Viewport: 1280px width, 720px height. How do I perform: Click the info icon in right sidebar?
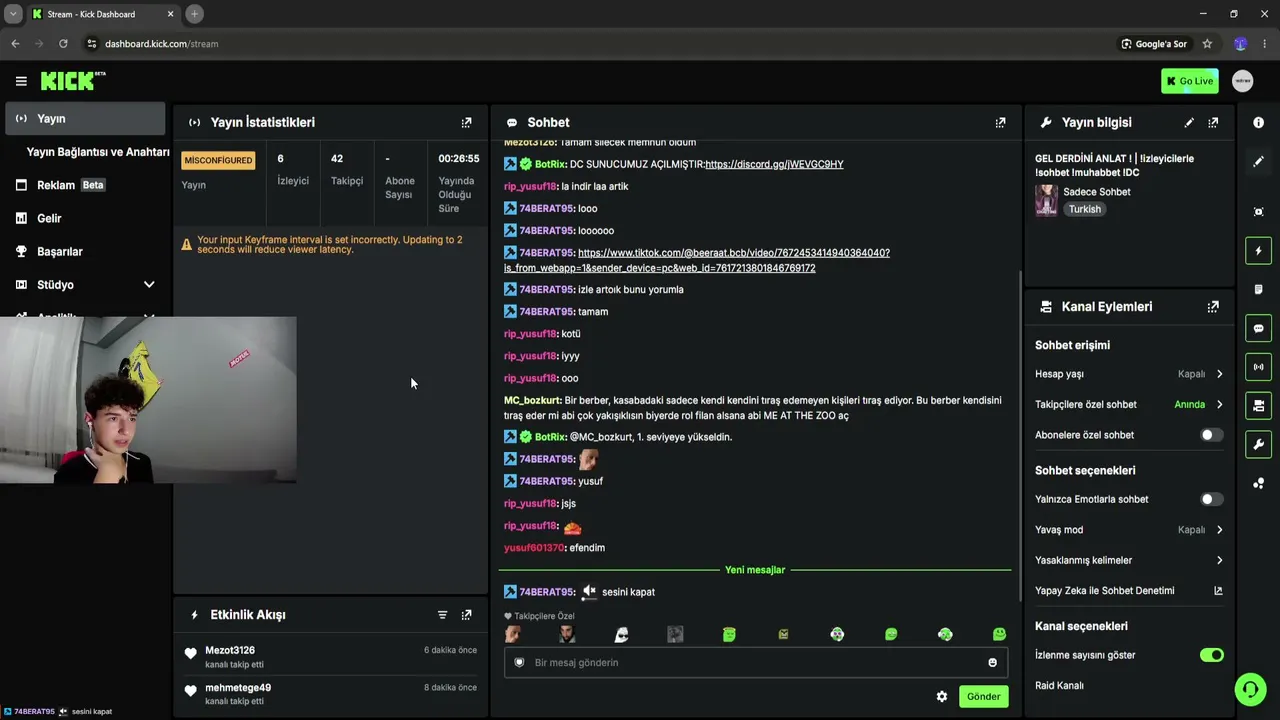click(1258, 122)
